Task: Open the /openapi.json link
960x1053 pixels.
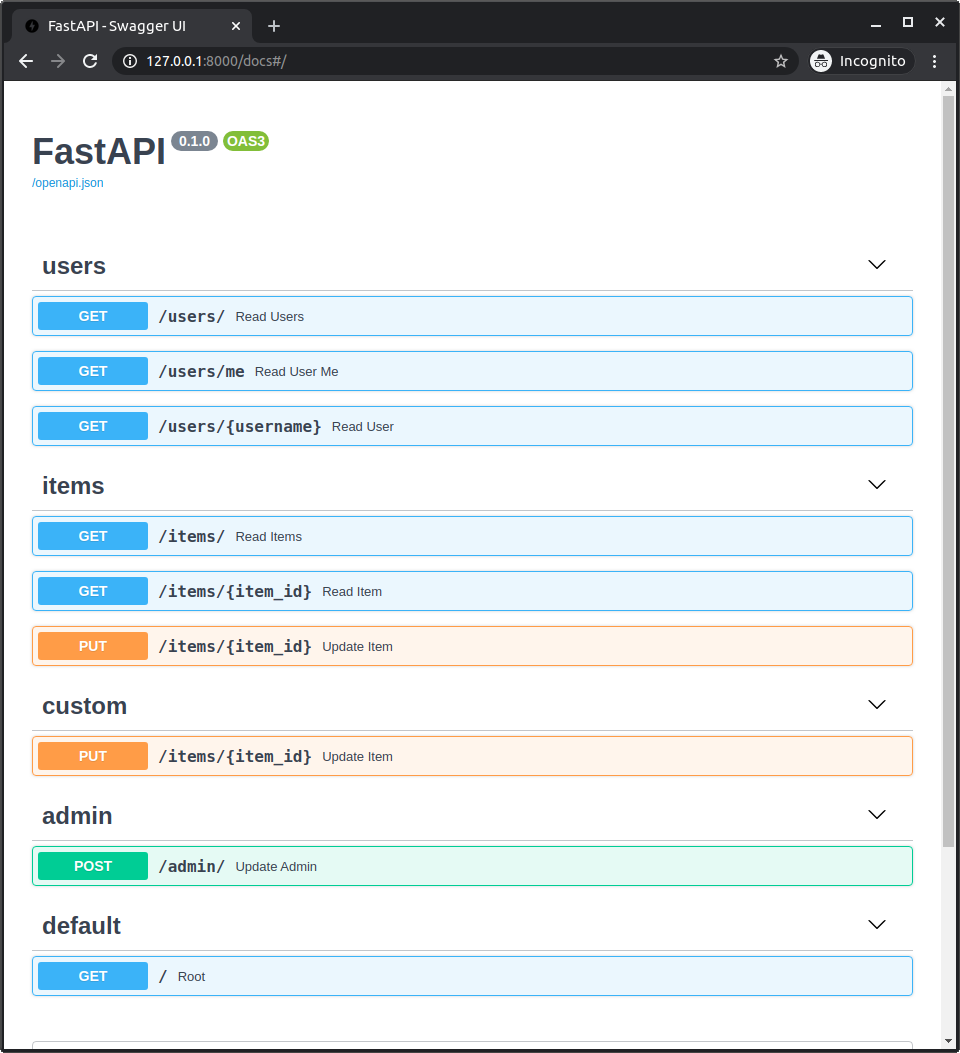Action: coord(67,182)
